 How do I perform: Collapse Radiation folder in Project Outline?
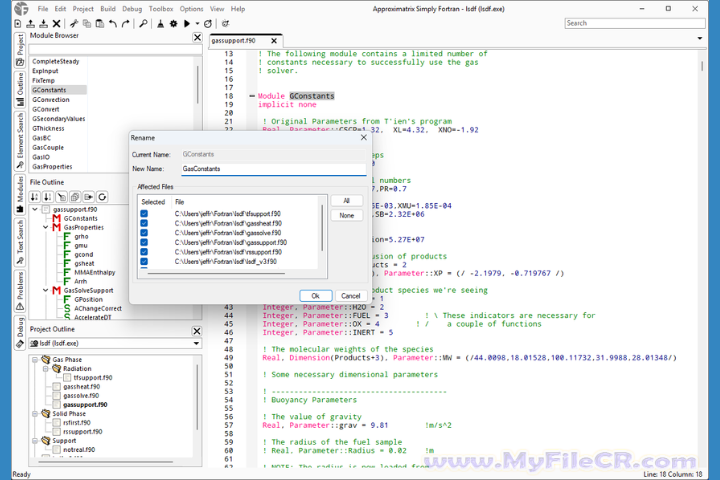(x=45, y=368)
